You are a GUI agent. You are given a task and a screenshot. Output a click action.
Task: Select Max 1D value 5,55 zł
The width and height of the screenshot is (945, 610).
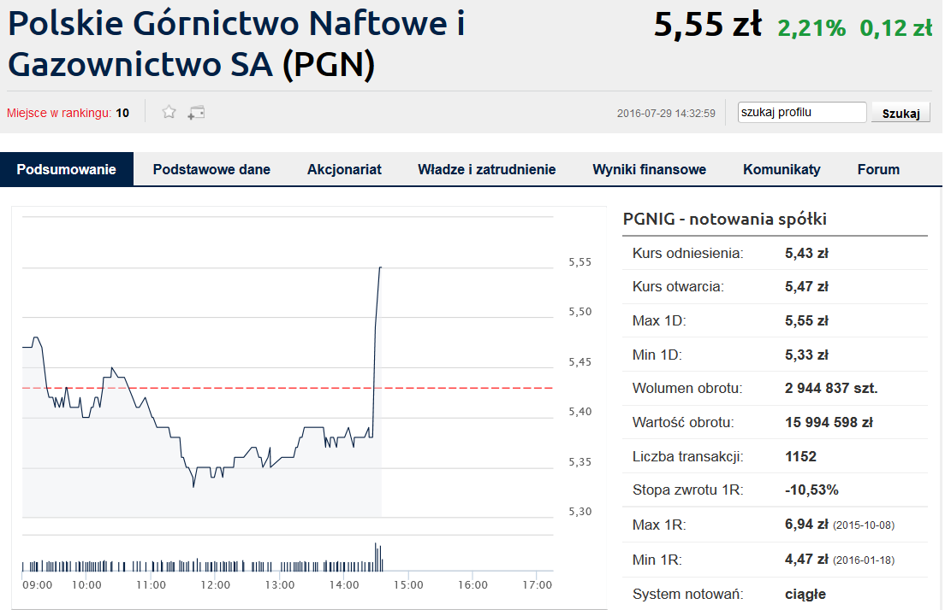pyautogui.click(x=806, y=321)
